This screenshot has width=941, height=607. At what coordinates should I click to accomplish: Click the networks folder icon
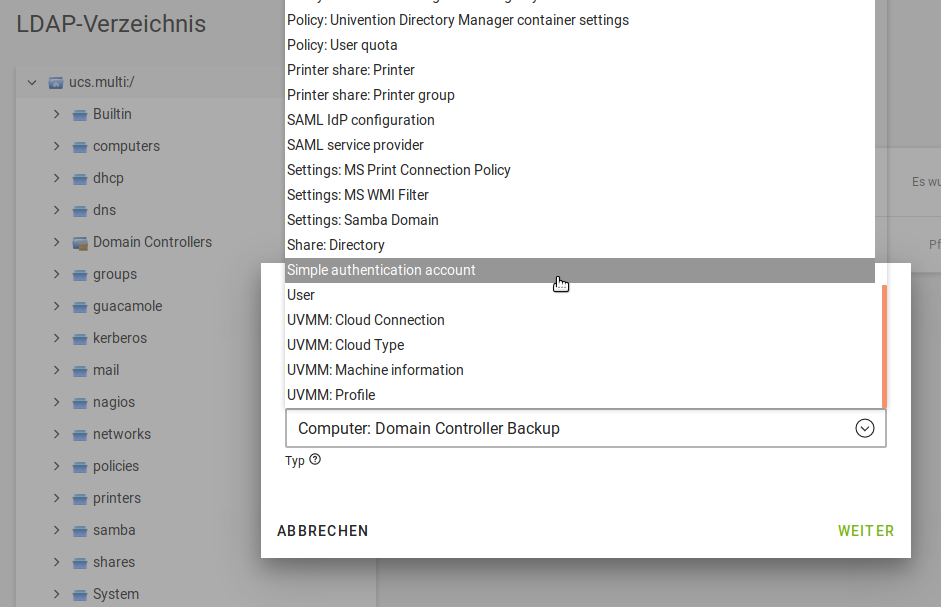pos(80,435)
